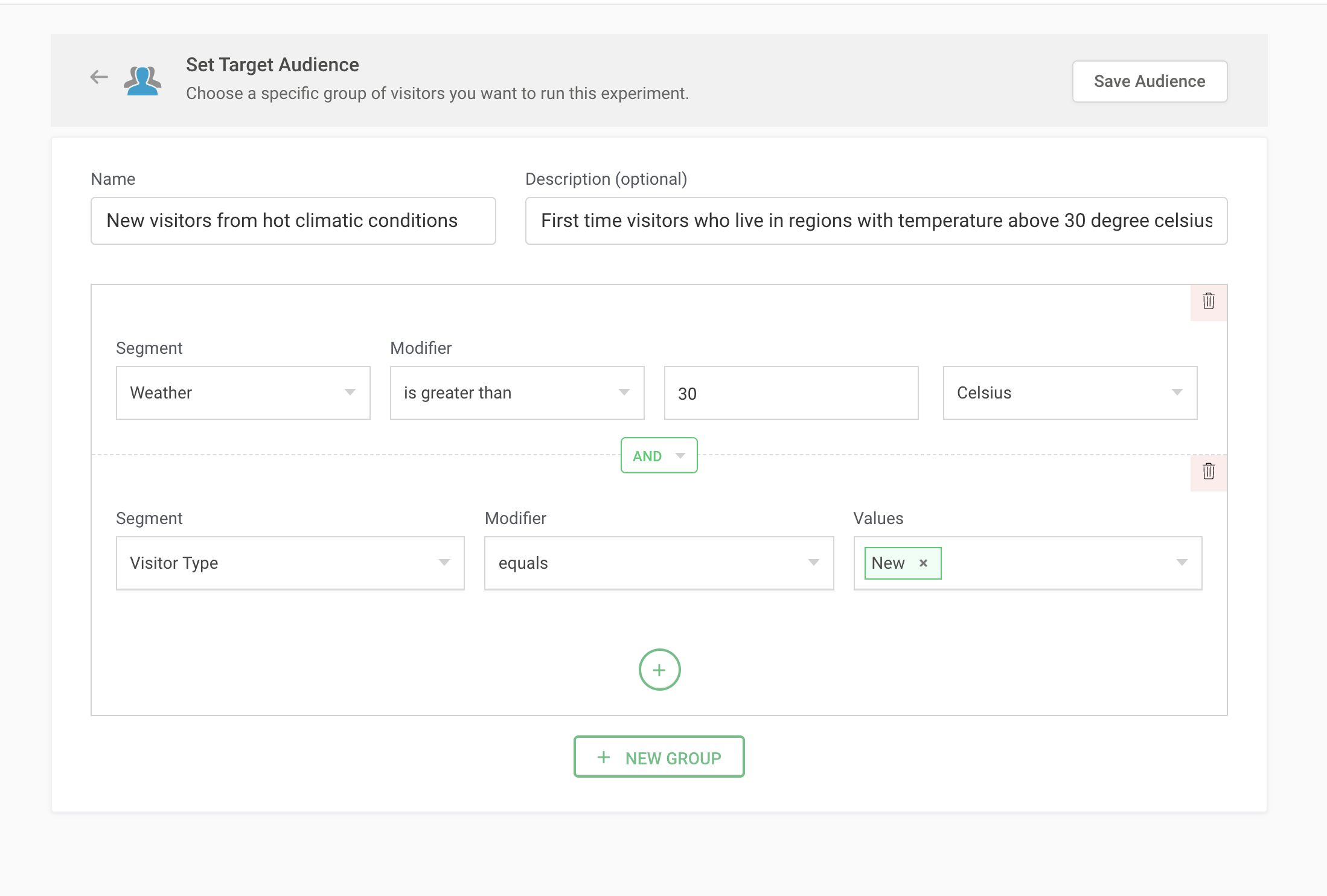Click the temperature value field showing 30
The height and width of the screenshot is (896, 1327).
(x=790, y=393)
